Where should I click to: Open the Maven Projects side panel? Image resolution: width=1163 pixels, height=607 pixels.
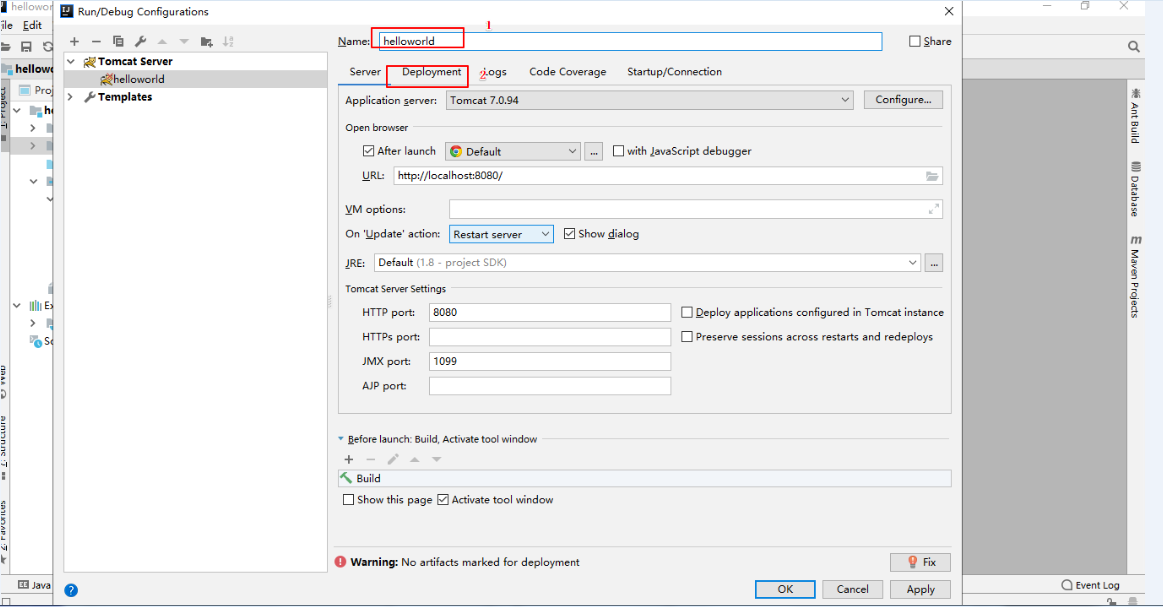1136,277
